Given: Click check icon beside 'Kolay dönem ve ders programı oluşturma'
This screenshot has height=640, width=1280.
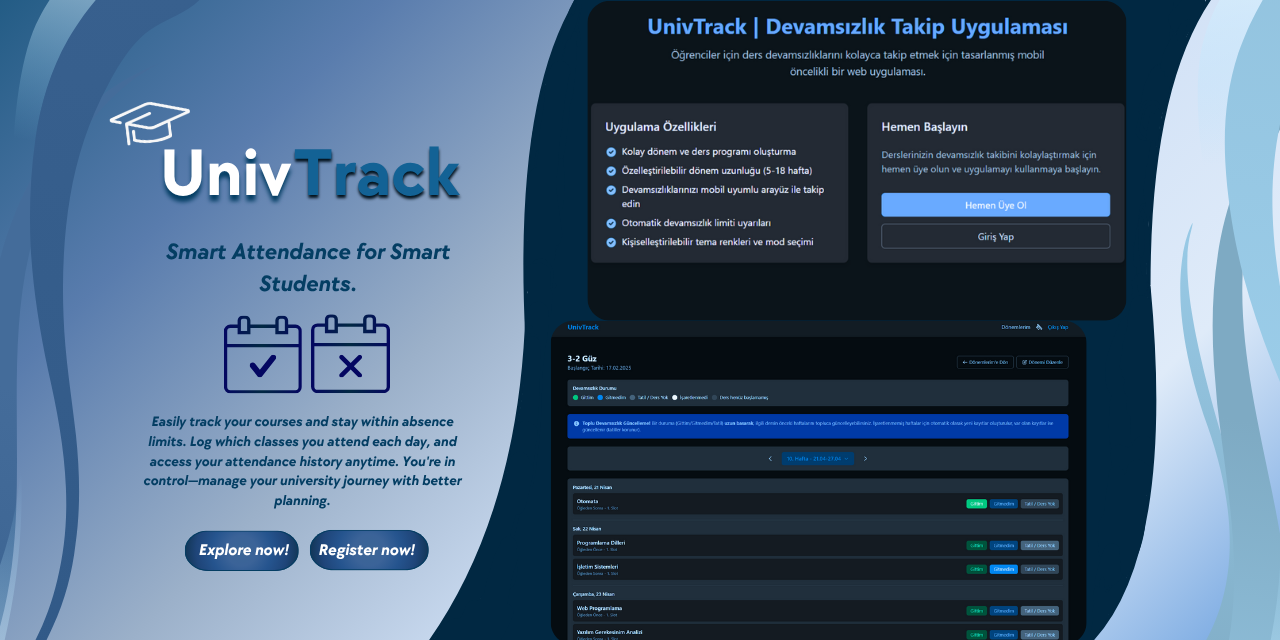Looking at the screenshot, I should tap(611, 152).
